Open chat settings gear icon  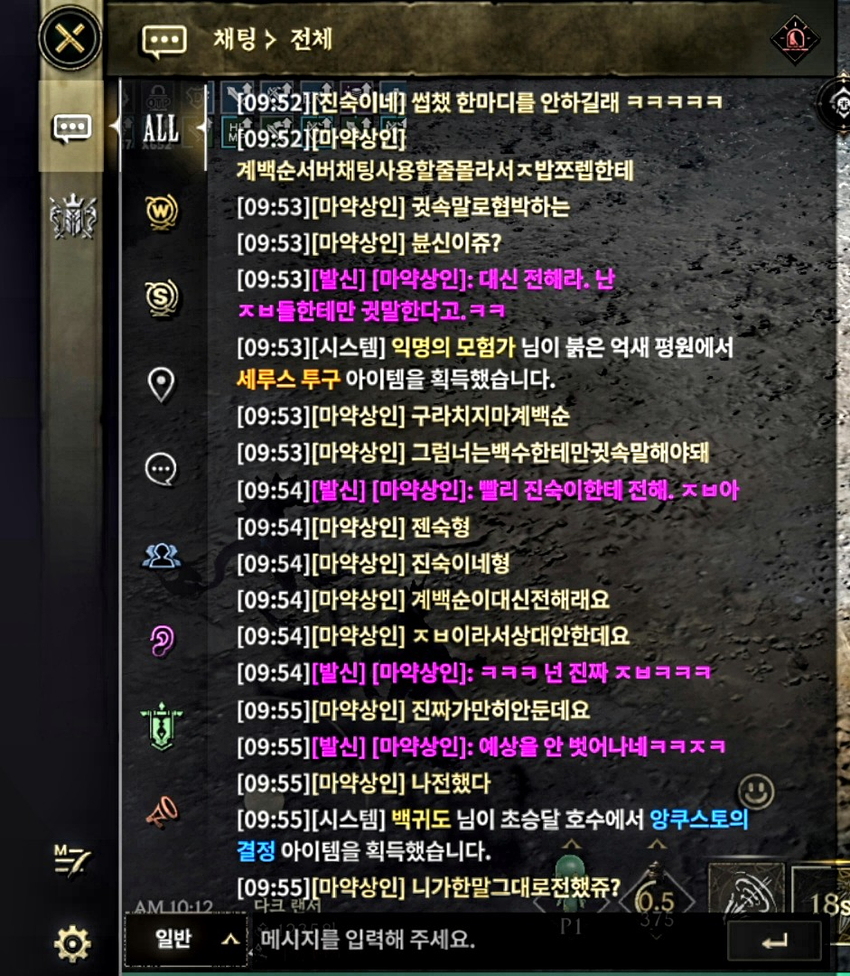(72, 944)
